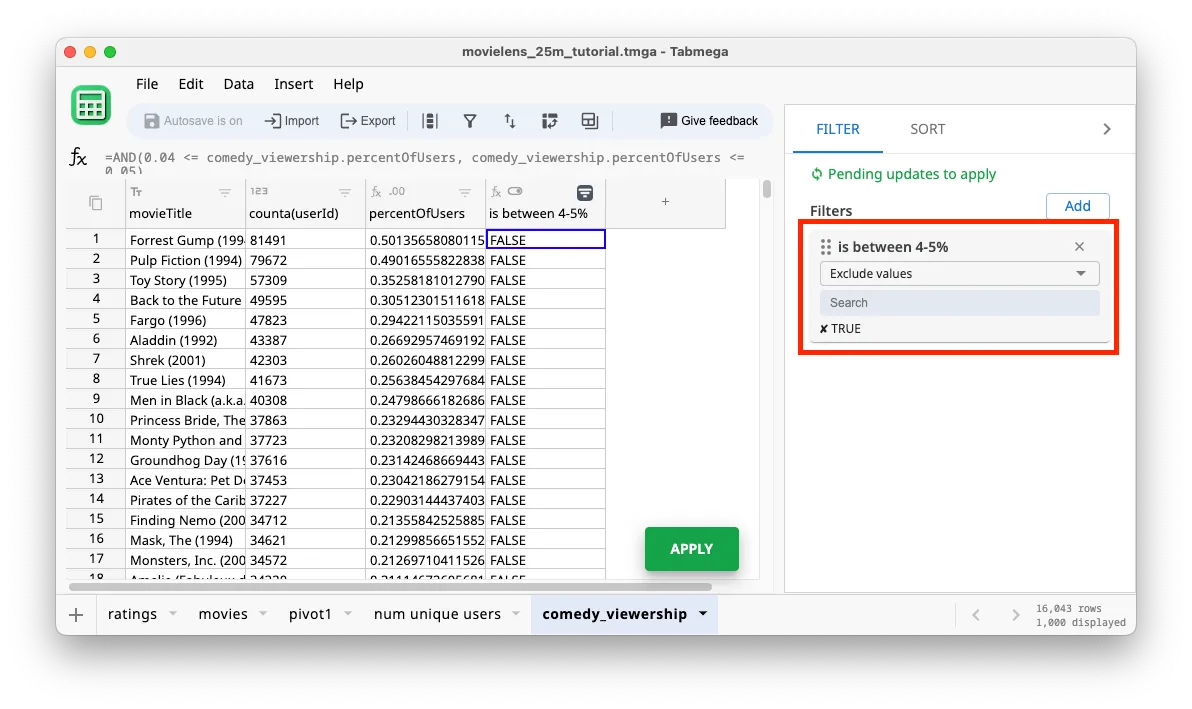Add a new filter using the Add button
Viewport: 1192px width, 709px height.
click(x=1077, y=205)
